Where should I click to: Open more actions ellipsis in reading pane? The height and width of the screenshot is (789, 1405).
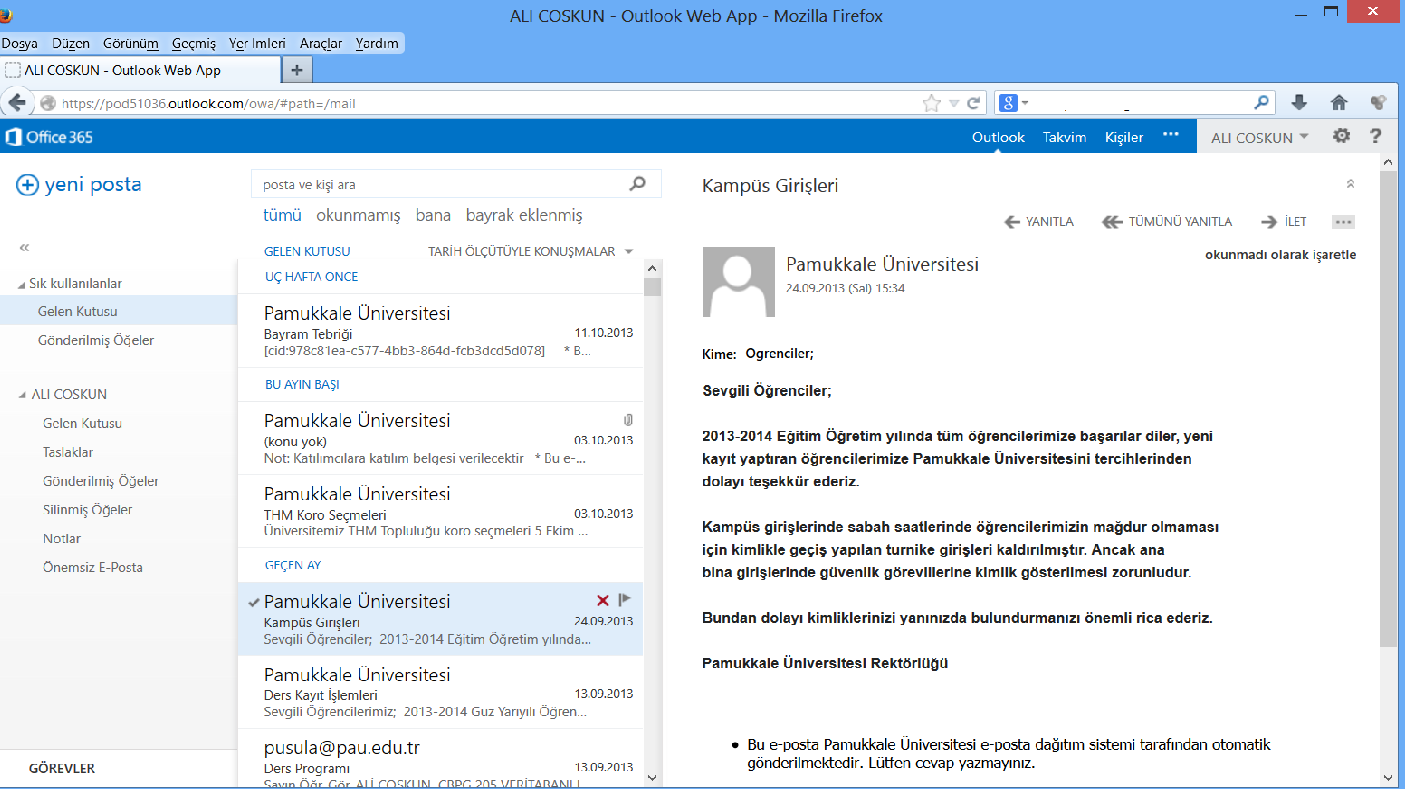pyautogui.click(x=1343, y=222)
